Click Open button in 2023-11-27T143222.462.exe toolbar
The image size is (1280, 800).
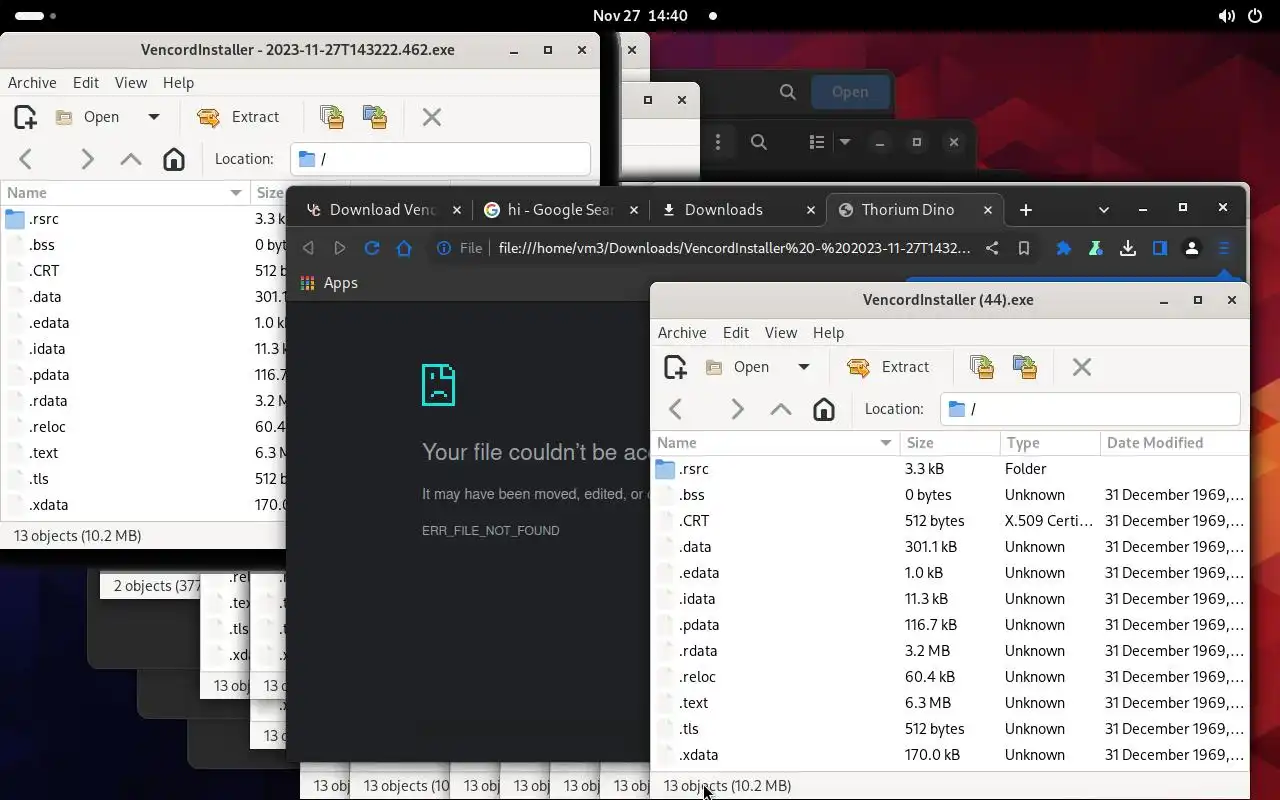90,117
